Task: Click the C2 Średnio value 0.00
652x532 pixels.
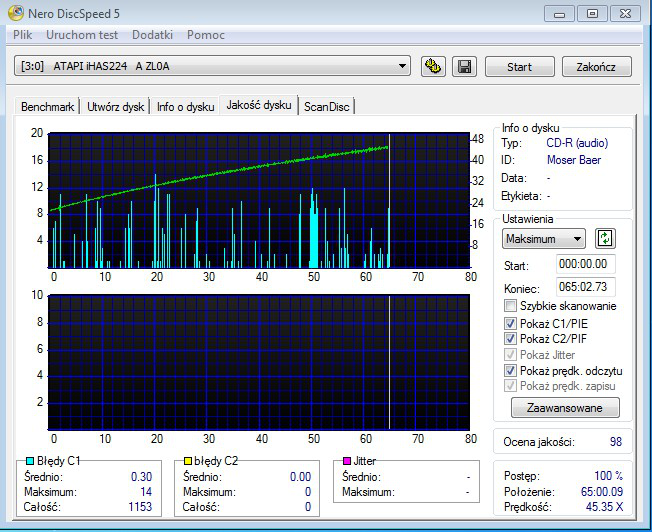Action: (300, 477)
